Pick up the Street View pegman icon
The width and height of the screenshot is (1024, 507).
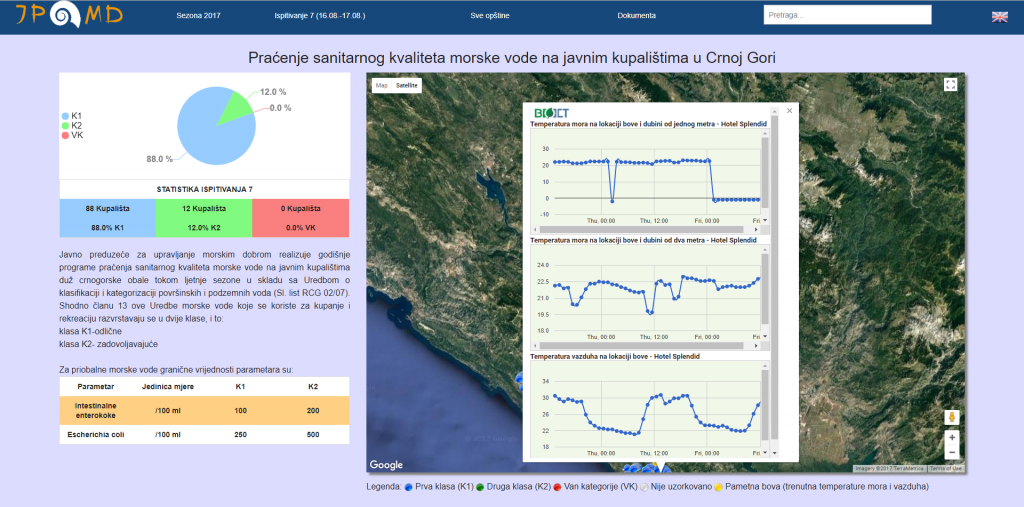click(952, 417)
